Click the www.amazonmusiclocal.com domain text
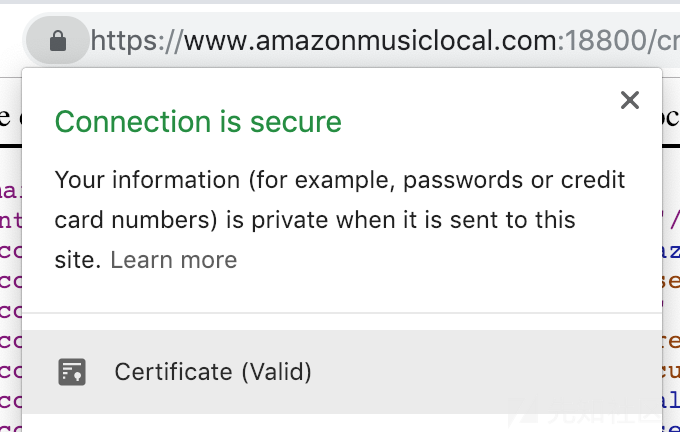680x432 pixels. (x=371, y=41)
